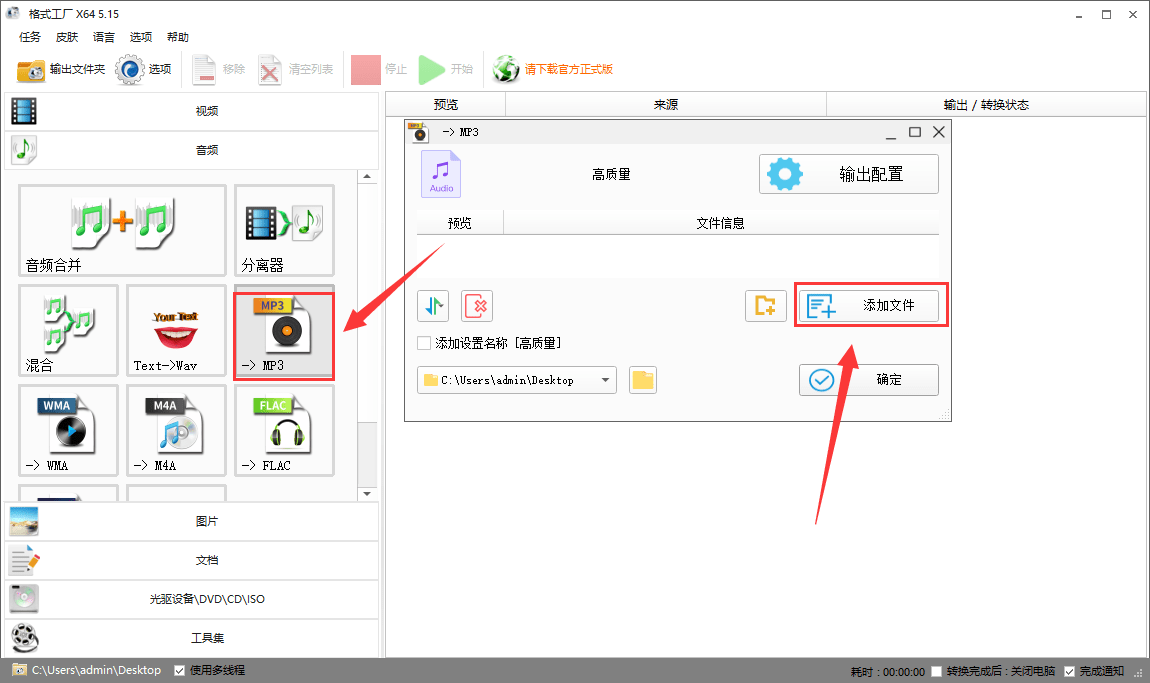This screenshot has width=1150, height=683.
Task: Select the -> WMA audio converter
Action: (67, 430)
